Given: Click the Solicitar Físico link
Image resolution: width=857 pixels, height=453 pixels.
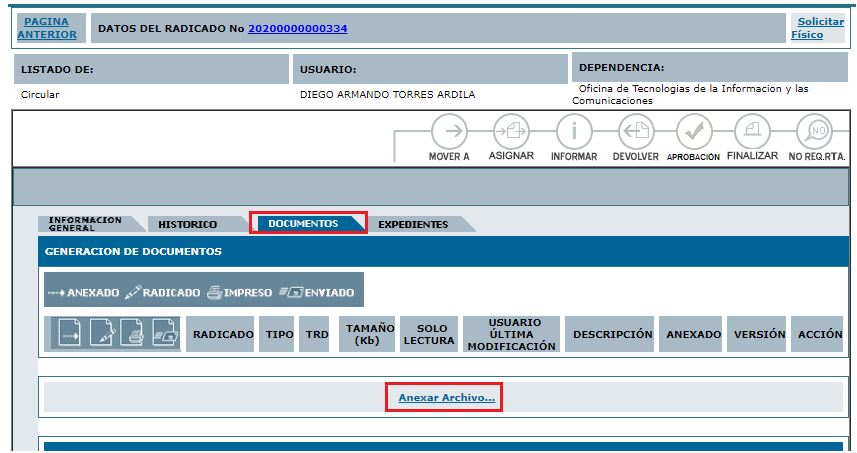Looking at the screenshot, I should click(819, 28).
